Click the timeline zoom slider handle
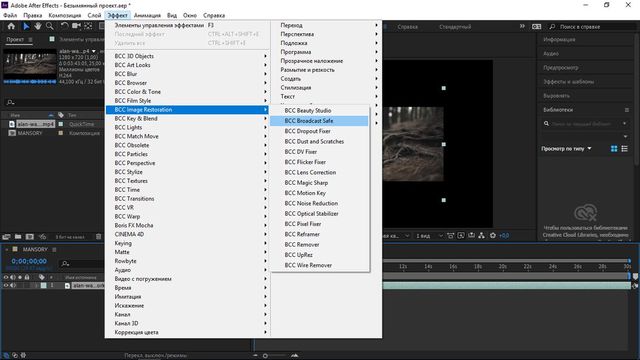Image resolution: width=640 pixels, height=360 pixels. [x=265, y=356]
